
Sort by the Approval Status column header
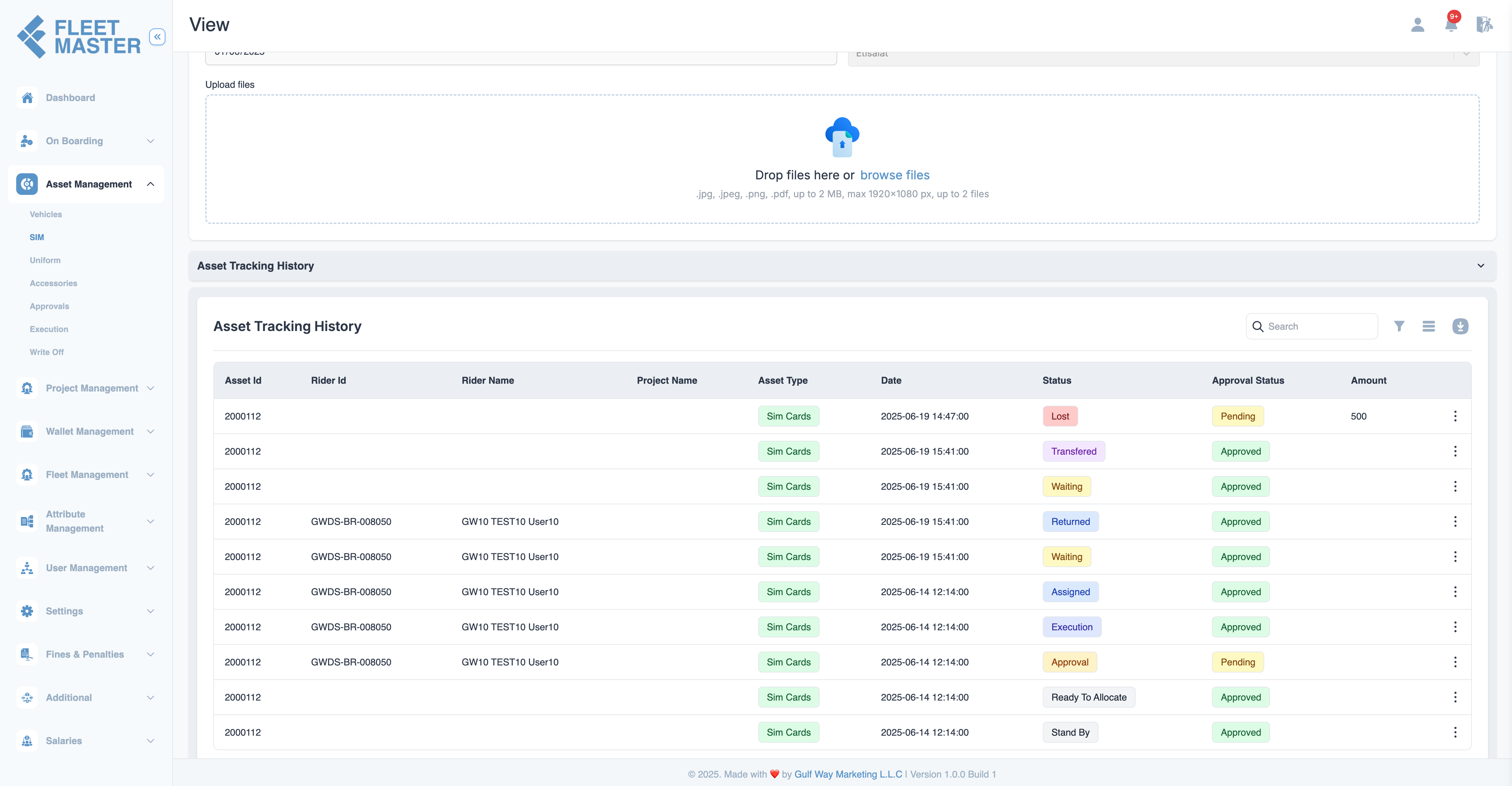1248,380
